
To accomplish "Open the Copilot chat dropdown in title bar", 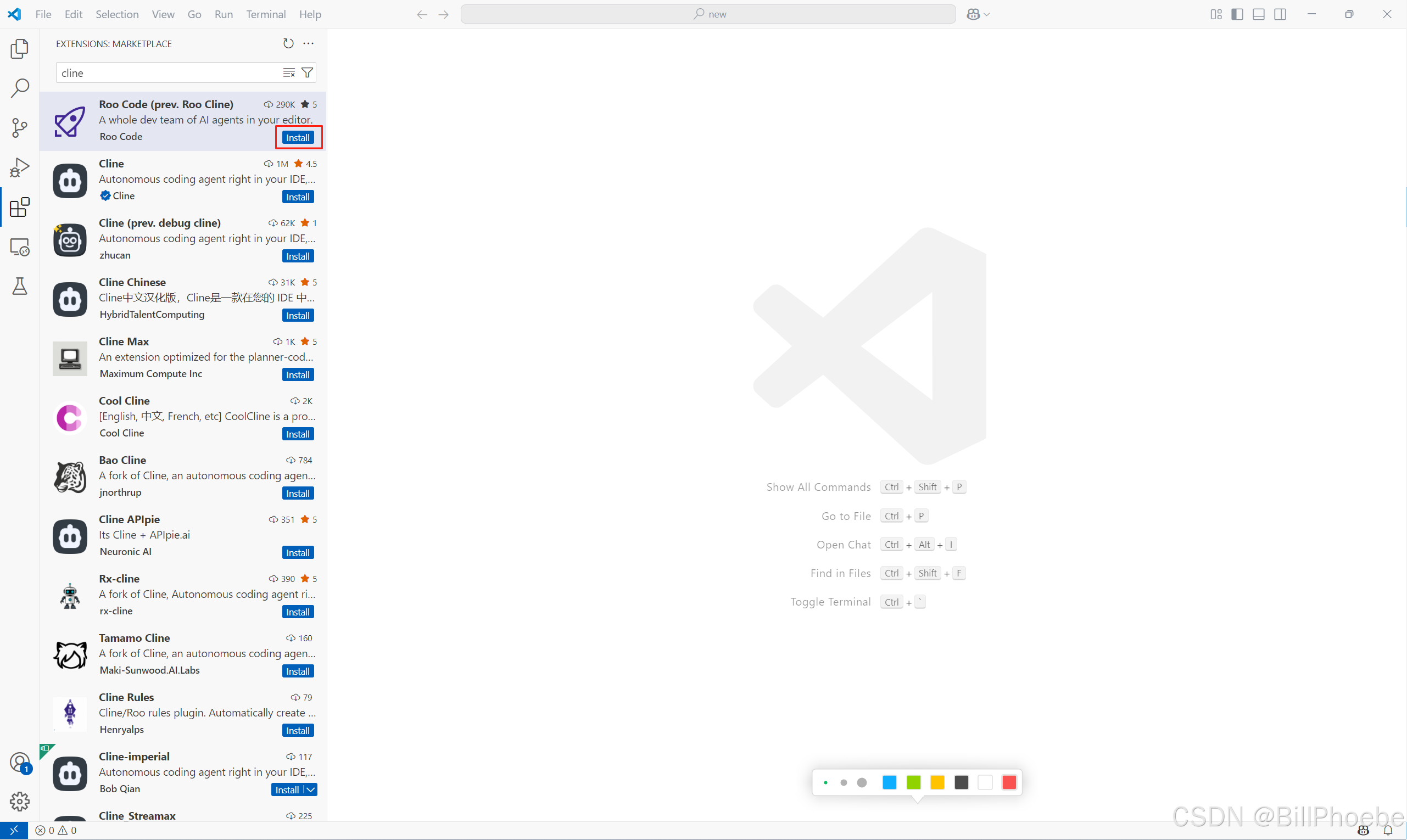I will click(986, 14).
